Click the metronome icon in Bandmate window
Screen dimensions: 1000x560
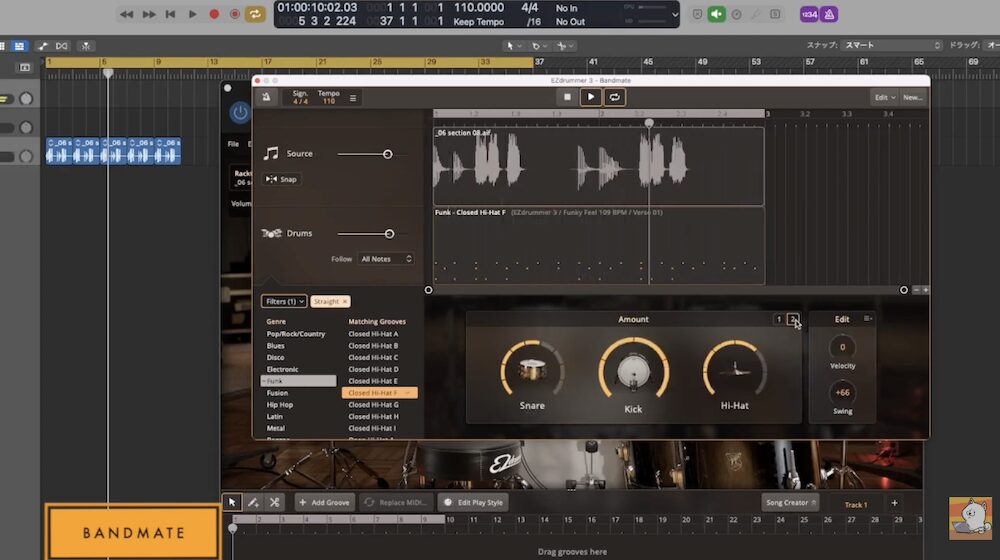[267, 98]
